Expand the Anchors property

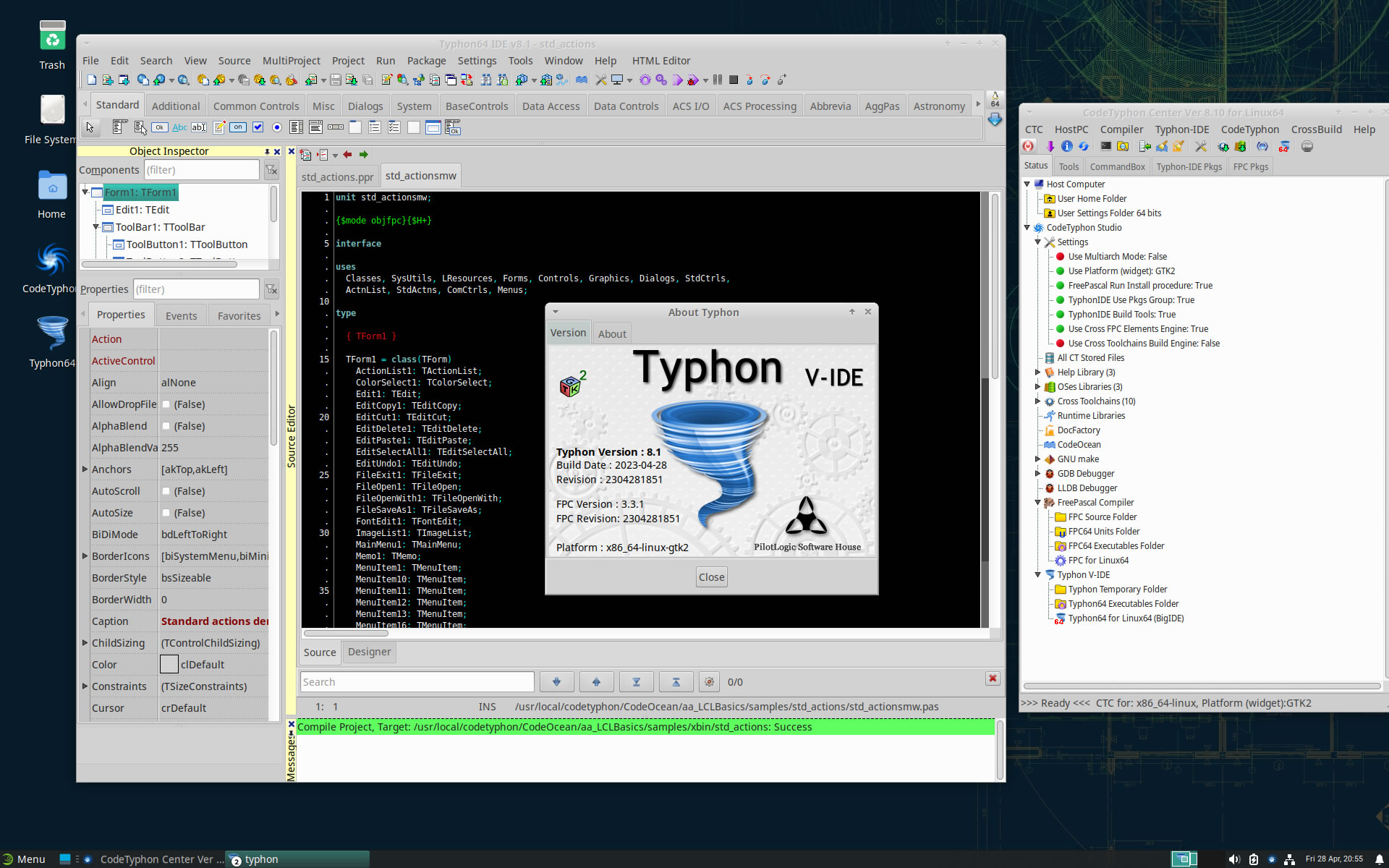coord(85,469)
